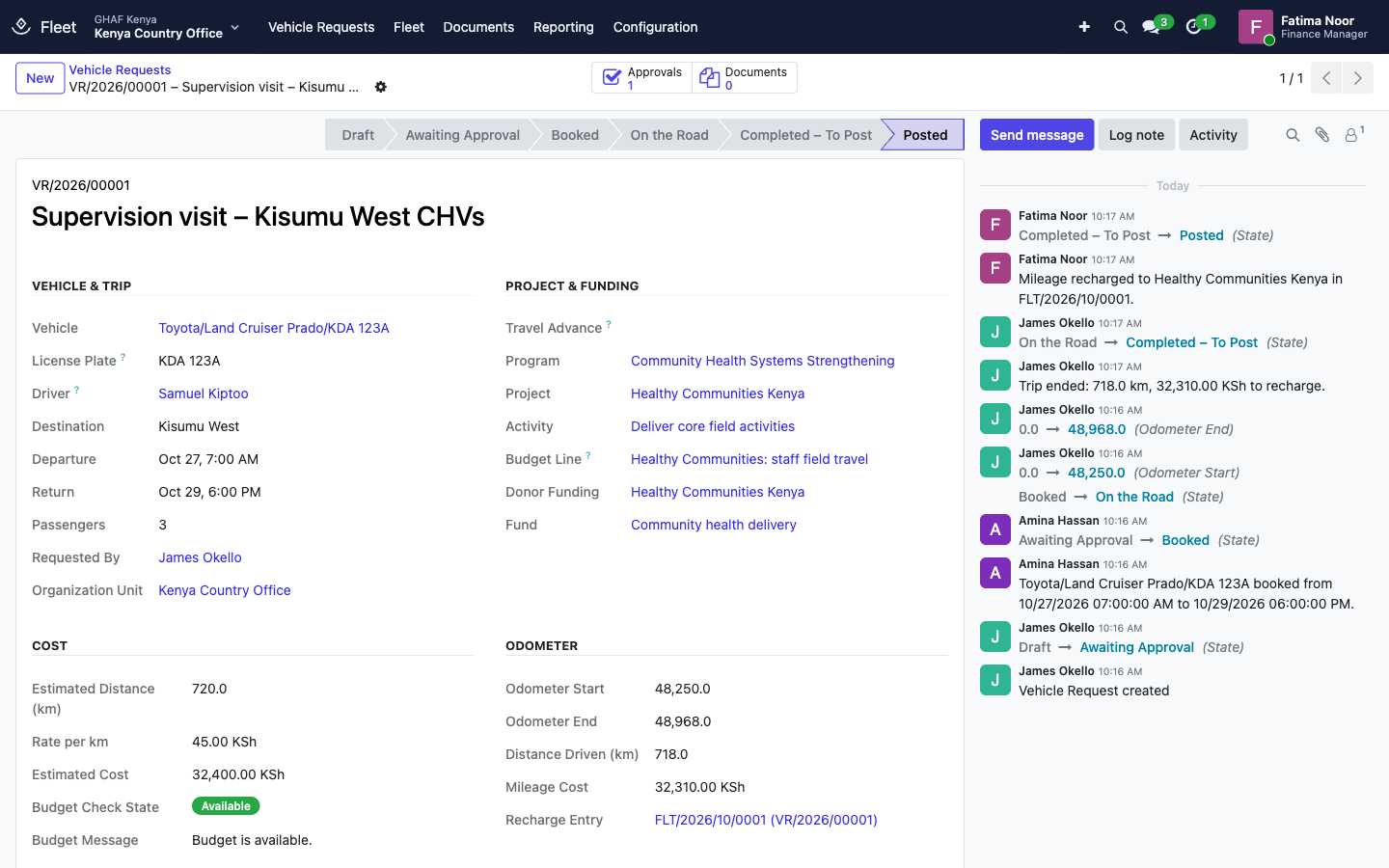Open the Documents smart button
This screenshot has height=868, width=1389.
(744, 78)
